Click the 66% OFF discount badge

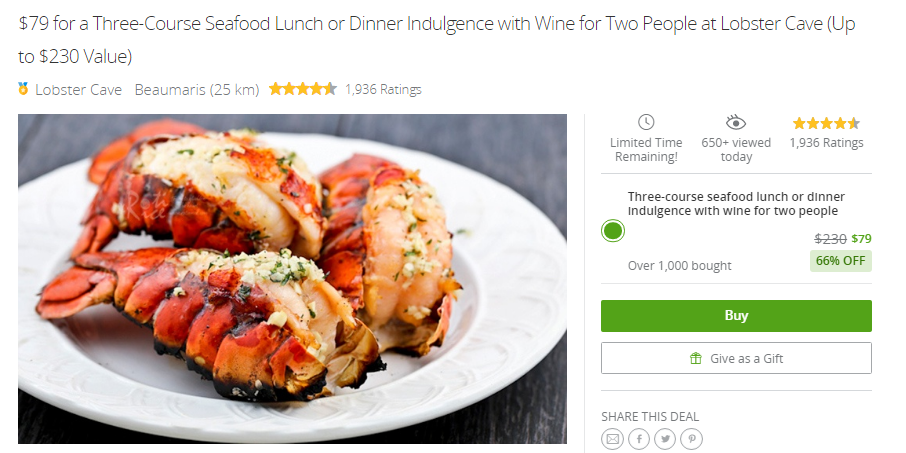pyautogui.click(x=841, y=261)
